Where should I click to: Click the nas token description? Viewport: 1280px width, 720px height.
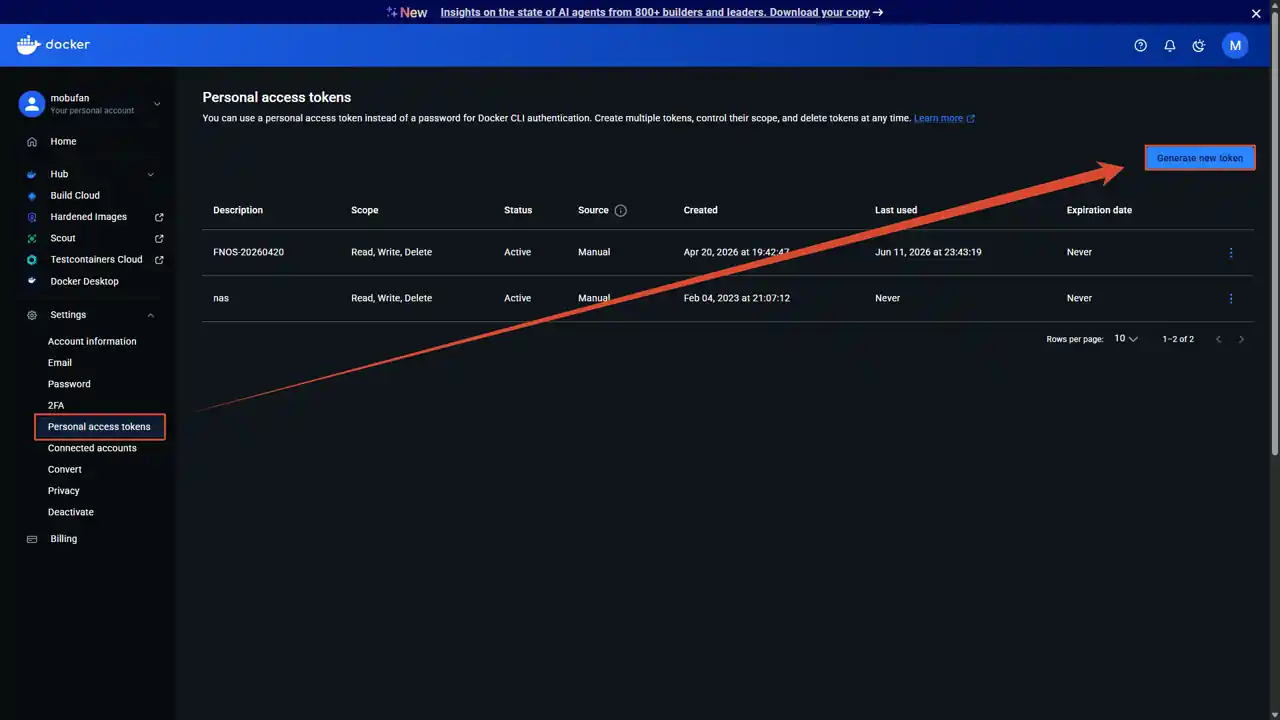click(221, 298)
